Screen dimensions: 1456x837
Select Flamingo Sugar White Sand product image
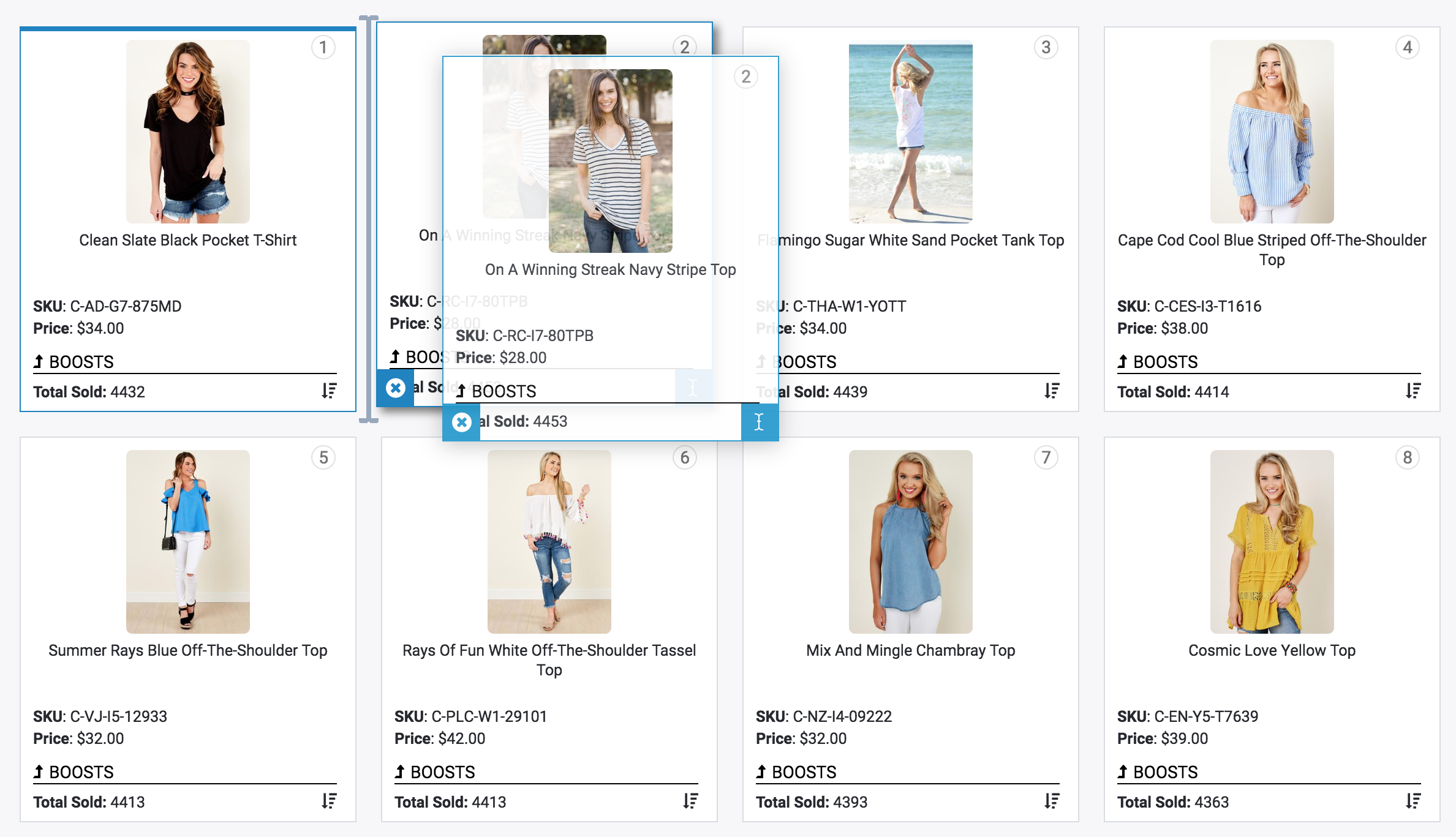pos(910,132)
